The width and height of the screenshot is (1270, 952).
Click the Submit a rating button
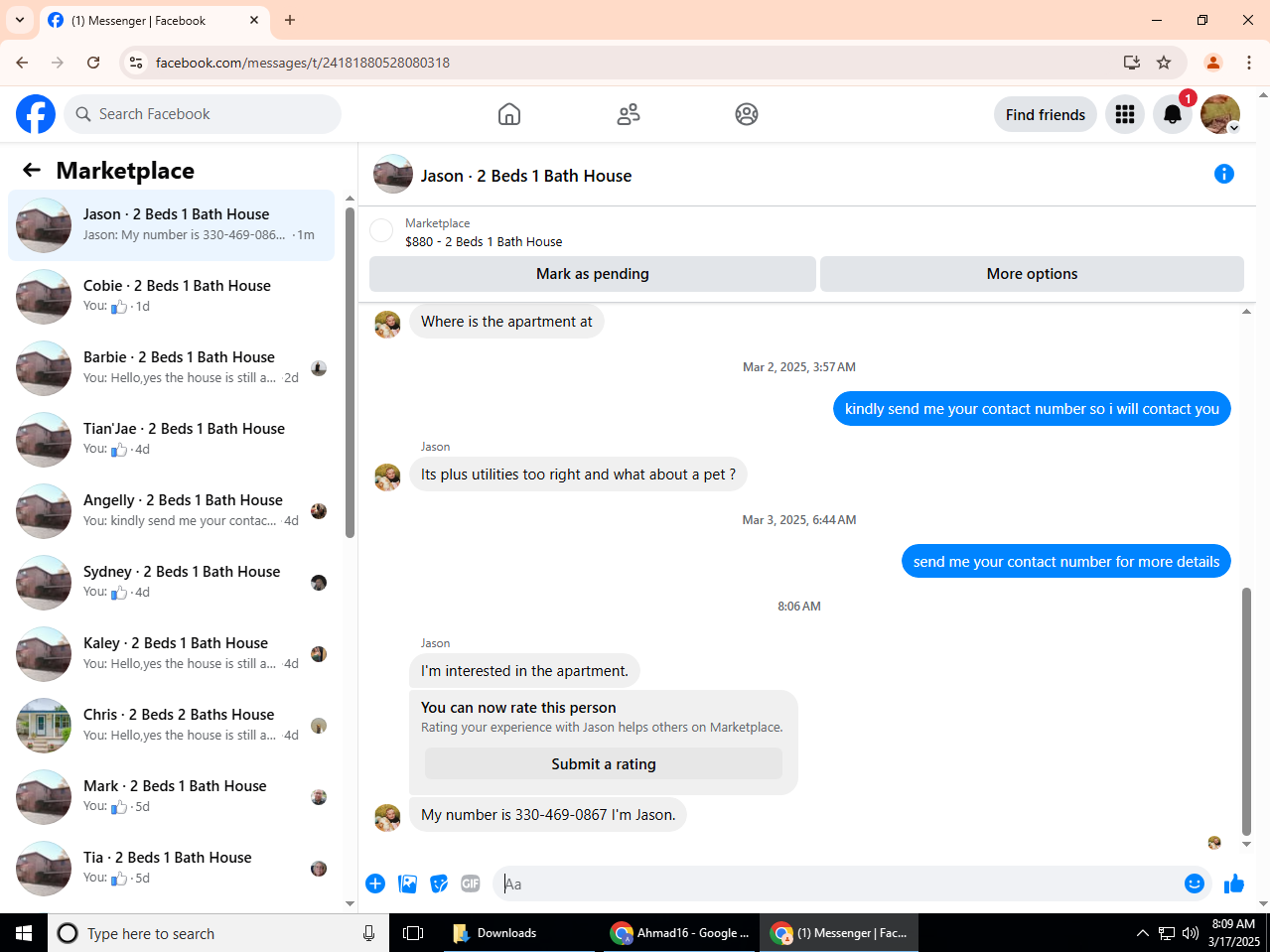(x=604, y=764)
